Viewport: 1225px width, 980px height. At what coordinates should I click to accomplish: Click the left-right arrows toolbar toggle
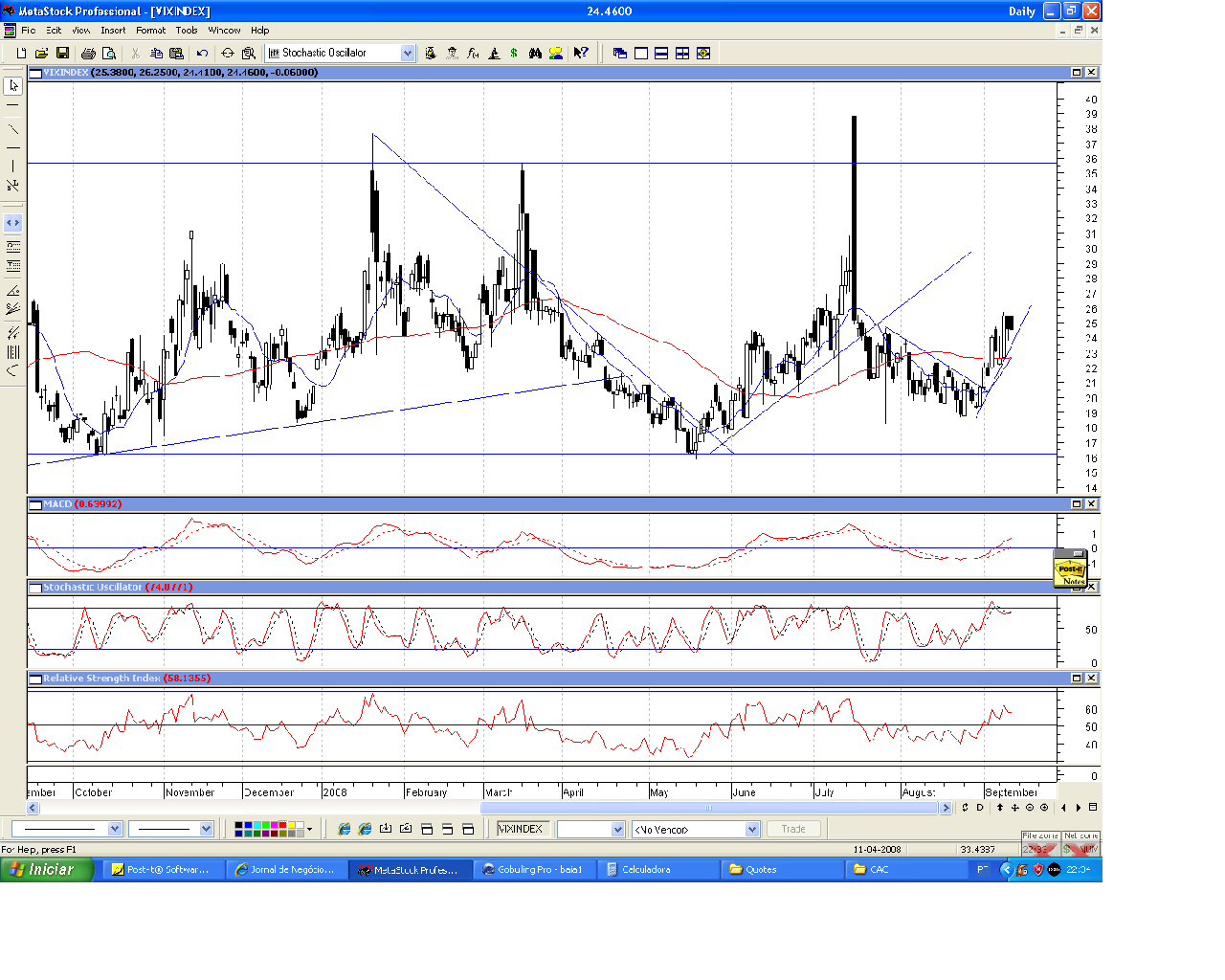point(13,223)
